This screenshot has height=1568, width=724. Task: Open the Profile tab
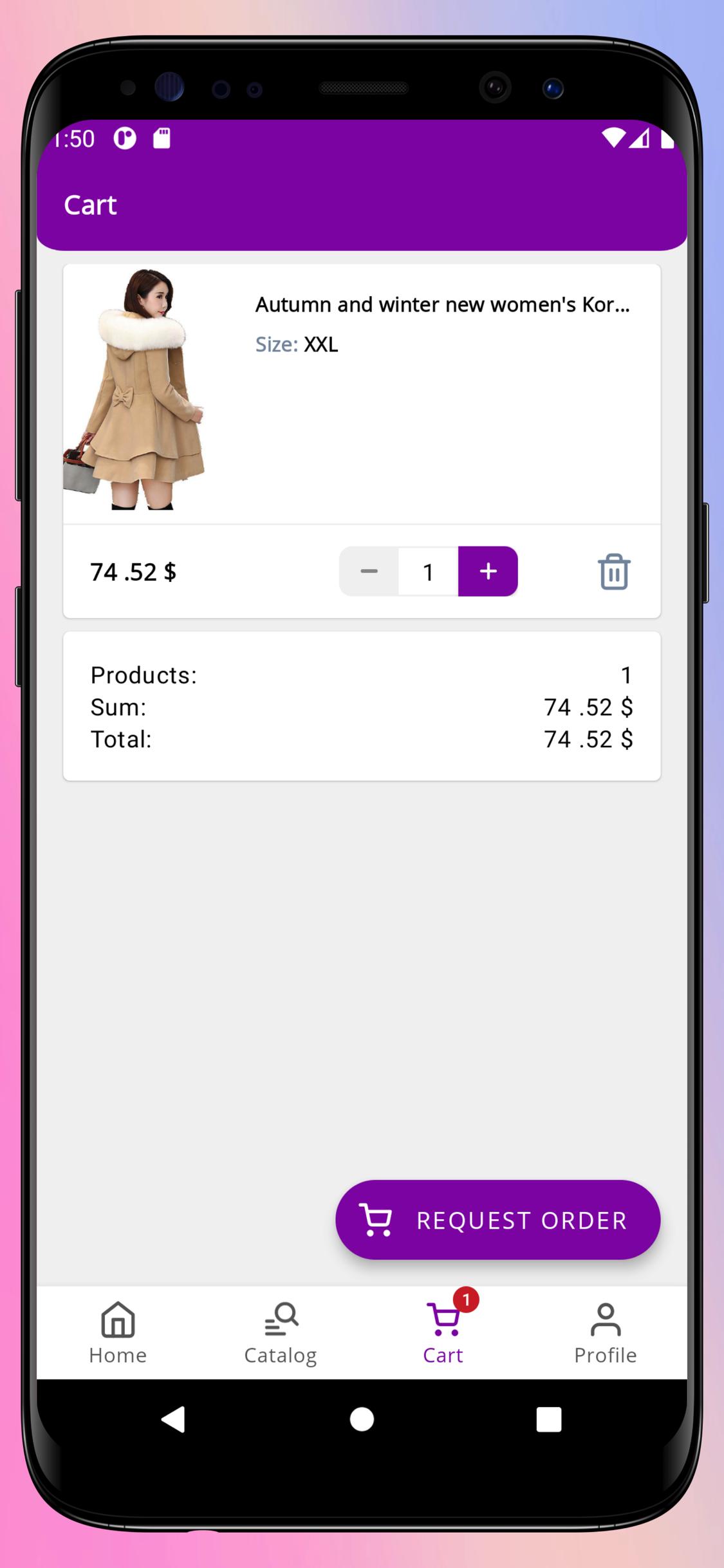[606, 1333]
